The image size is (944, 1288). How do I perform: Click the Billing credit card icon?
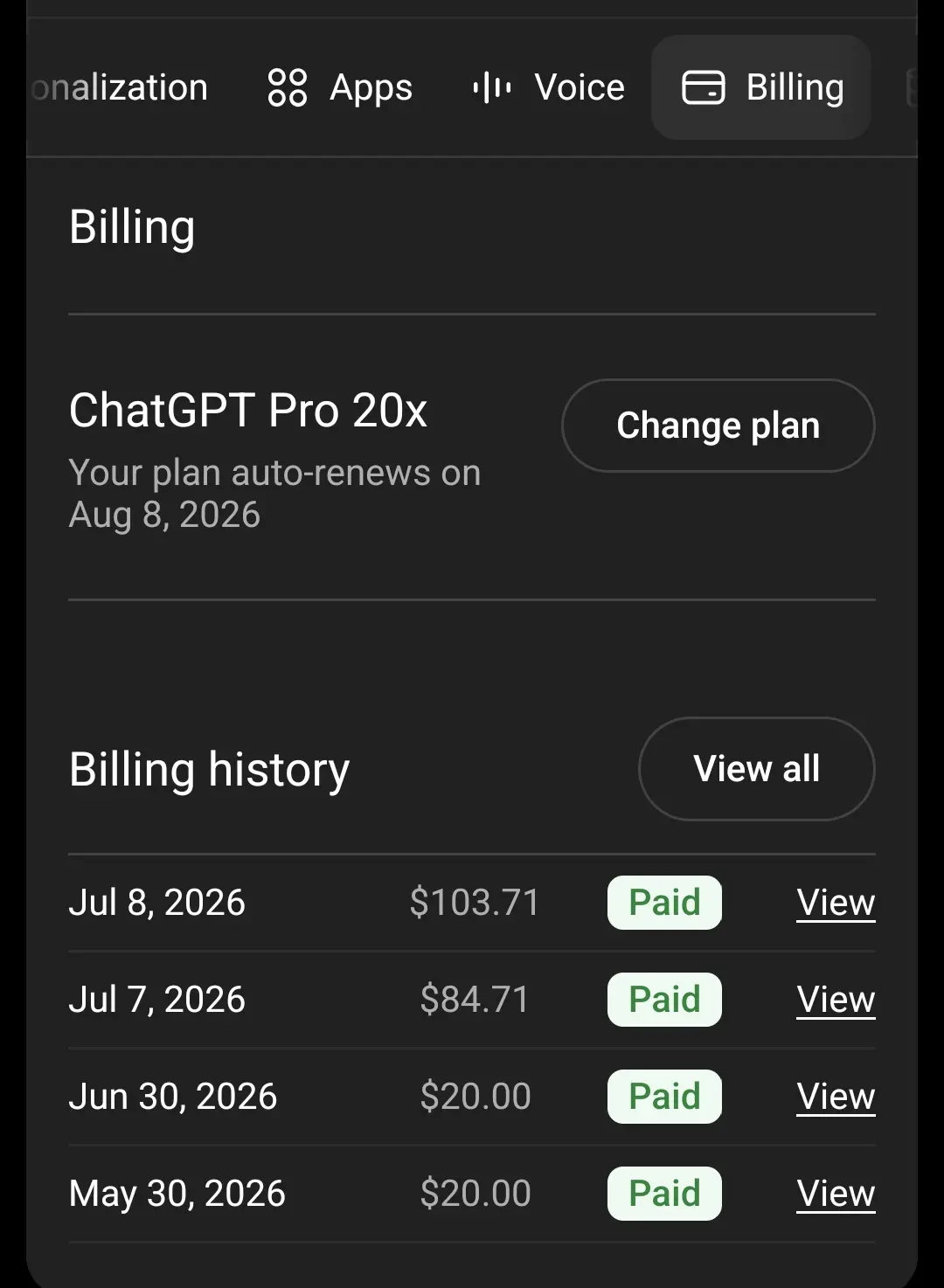[x=704, y=87]
